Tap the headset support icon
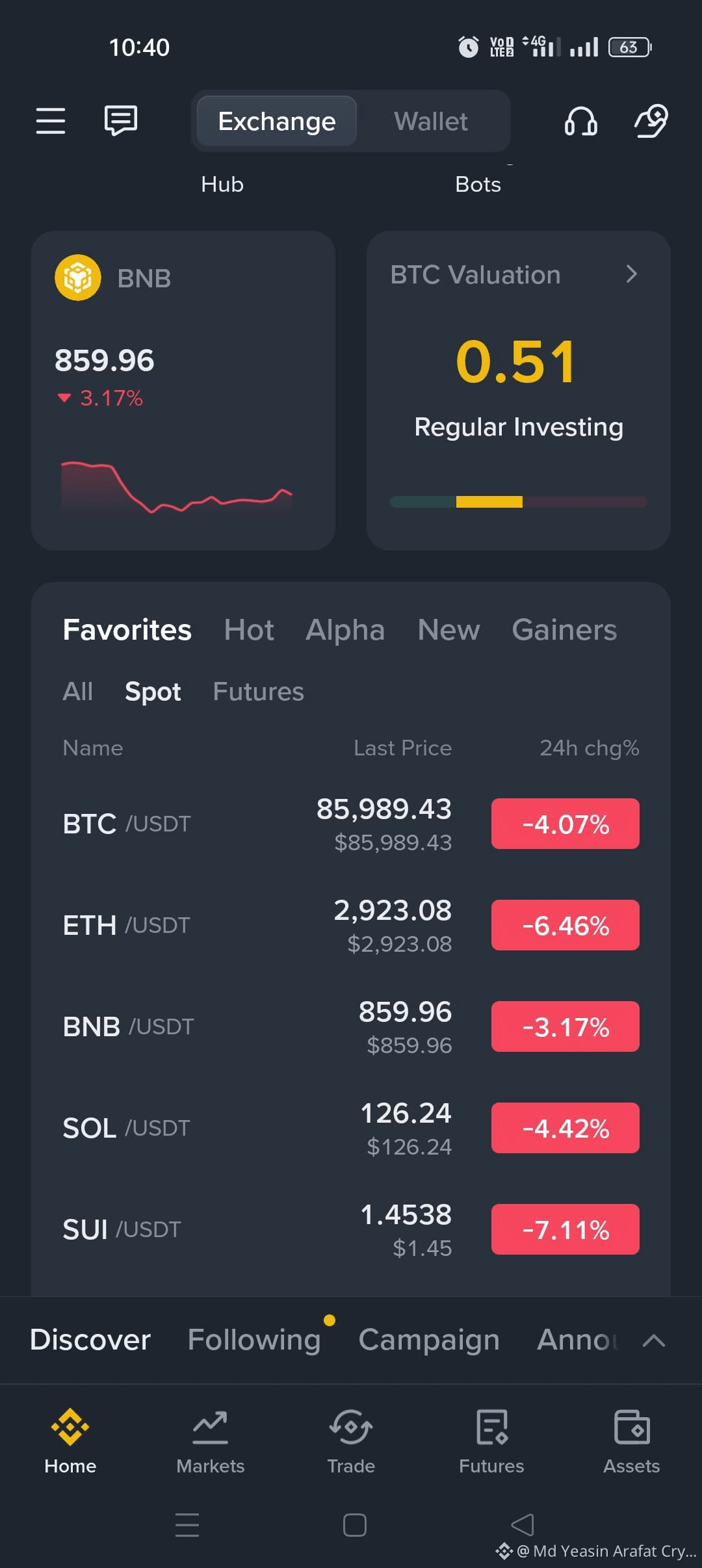 click(x=580, y=121)
